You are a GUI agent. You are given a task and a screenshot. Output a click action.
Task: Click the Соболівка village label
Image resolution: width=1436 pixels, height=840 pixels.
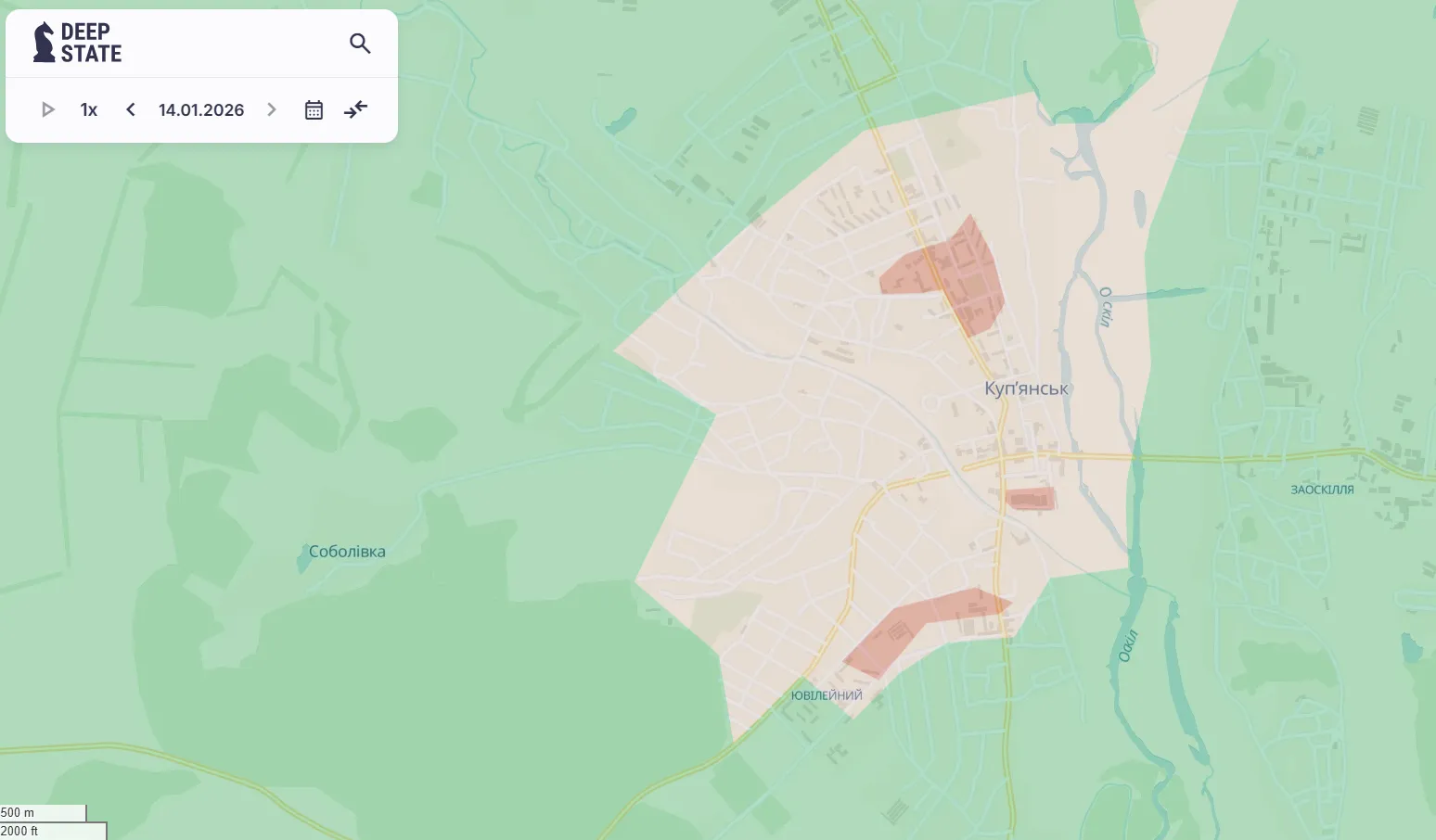pos(347,552)
